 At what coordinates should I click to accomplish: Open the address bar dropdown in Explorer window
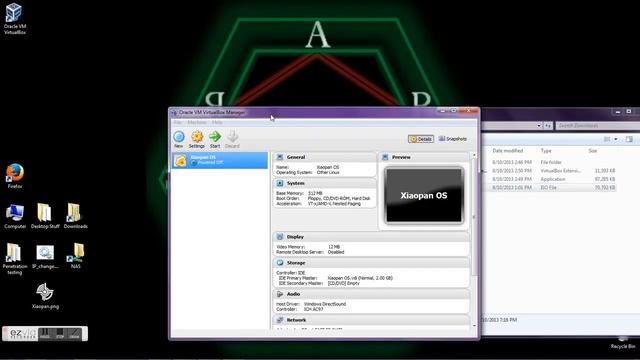(539, 126)
